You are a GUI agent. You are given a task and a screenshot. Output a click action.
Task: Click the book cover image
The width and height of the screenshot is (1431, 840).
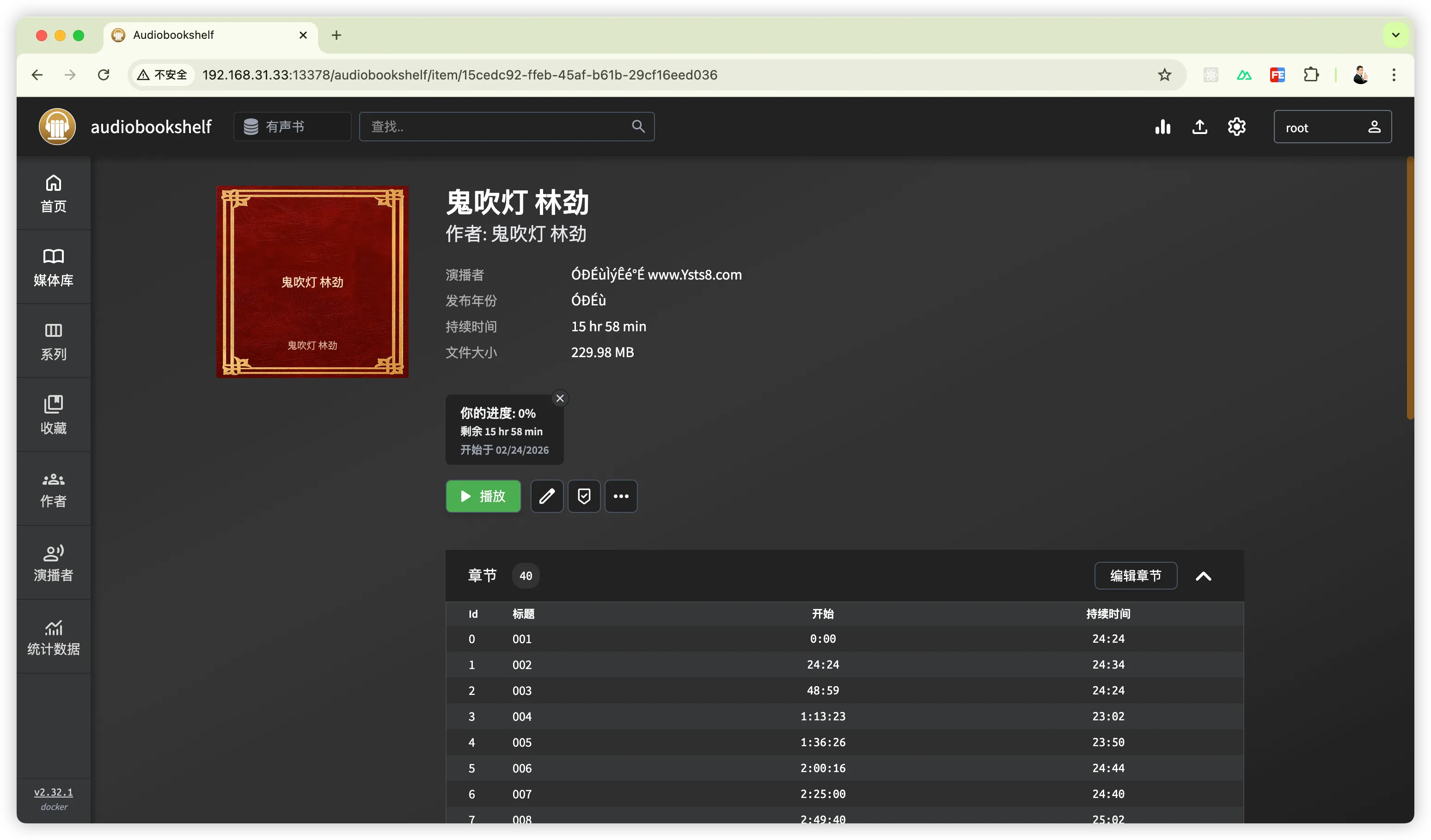tap(312, 282)
